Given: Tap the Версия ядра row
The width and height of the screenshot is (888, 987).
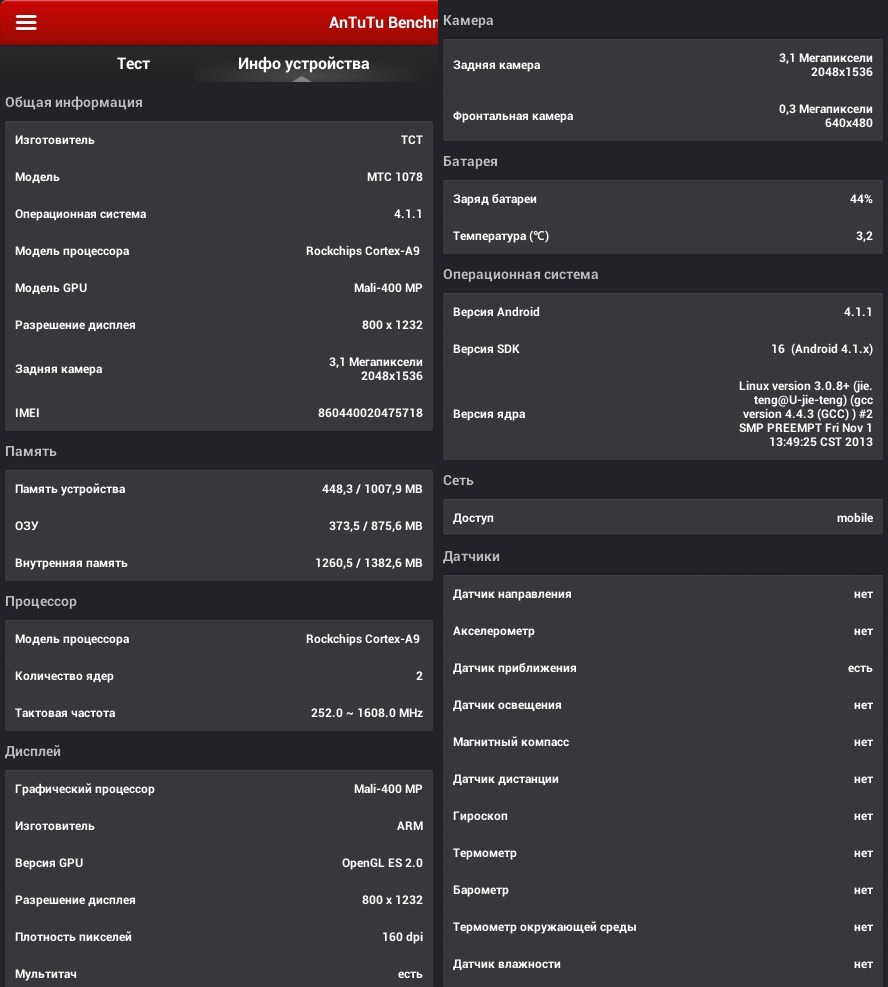Looking at the screenshot, I should (x=662, y=414).
